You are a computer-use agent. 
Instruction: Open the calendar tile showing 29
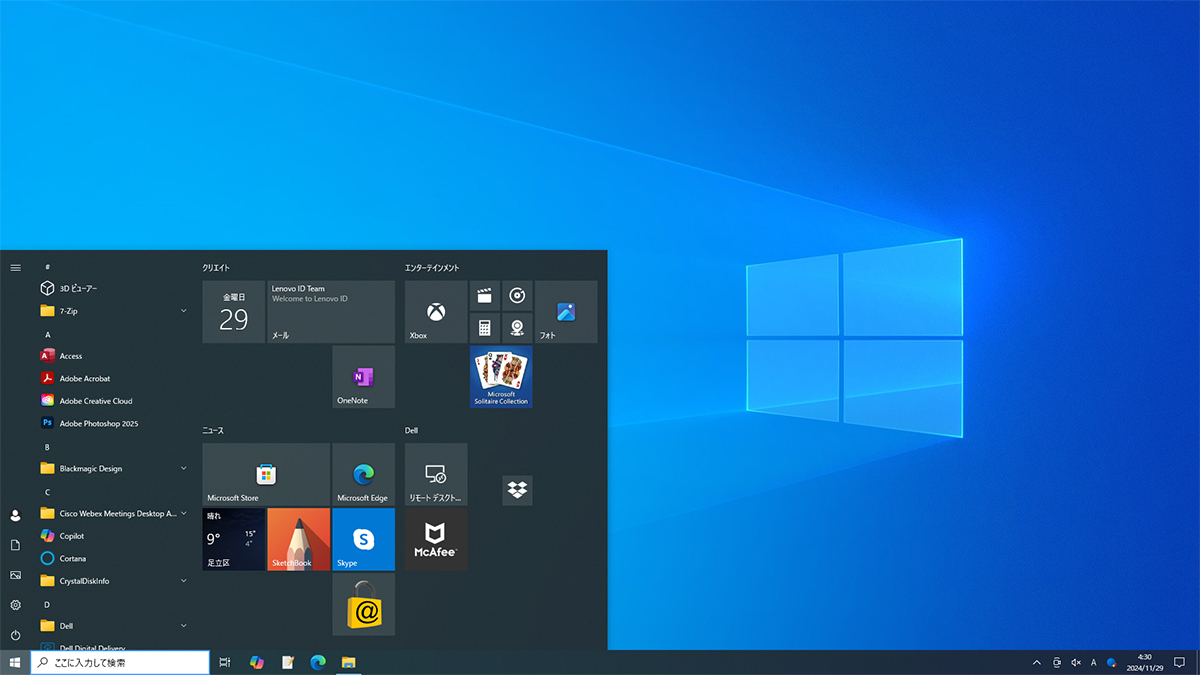coord(234,312)
